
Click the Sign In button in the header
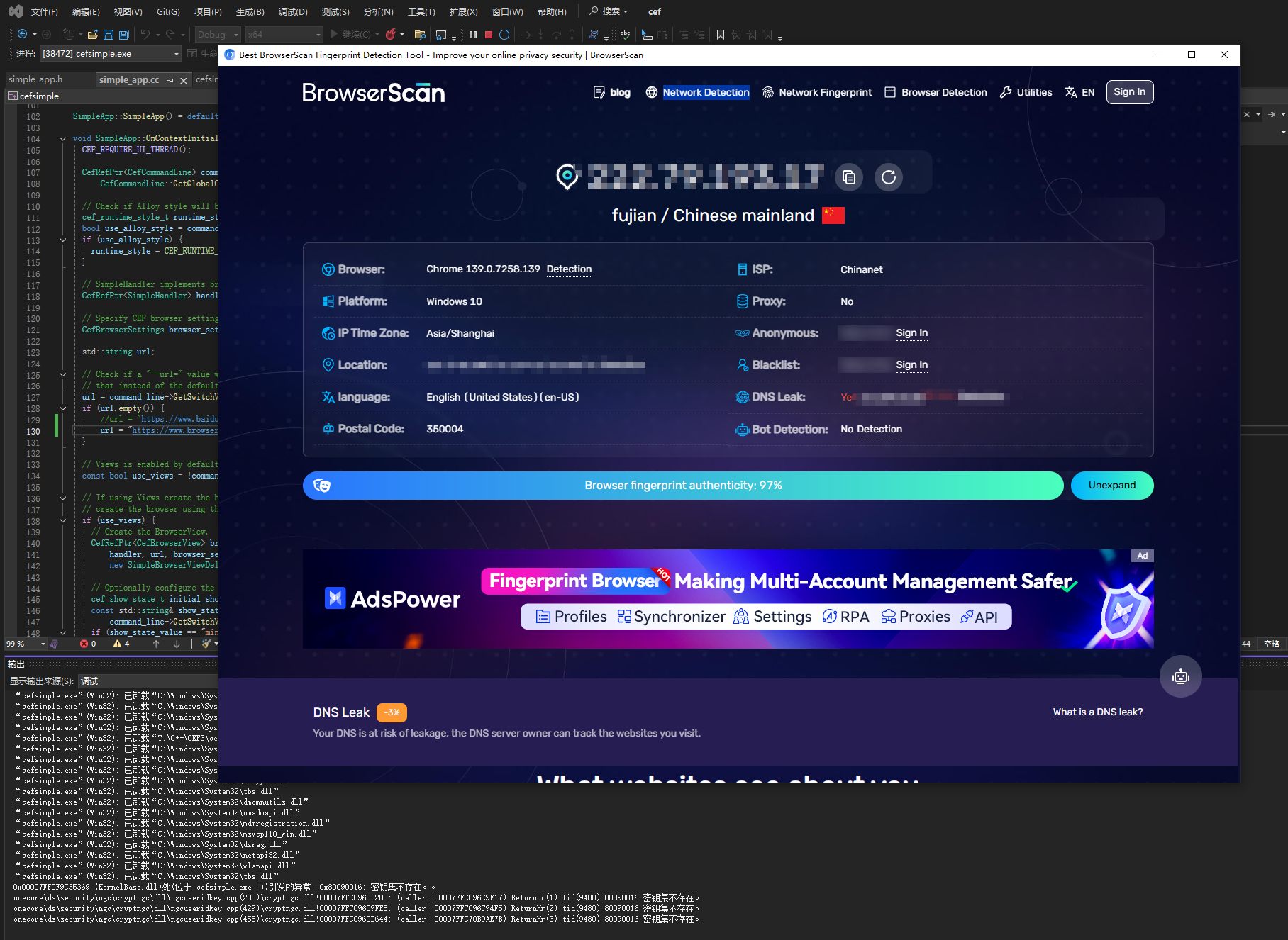[1130, 91]
